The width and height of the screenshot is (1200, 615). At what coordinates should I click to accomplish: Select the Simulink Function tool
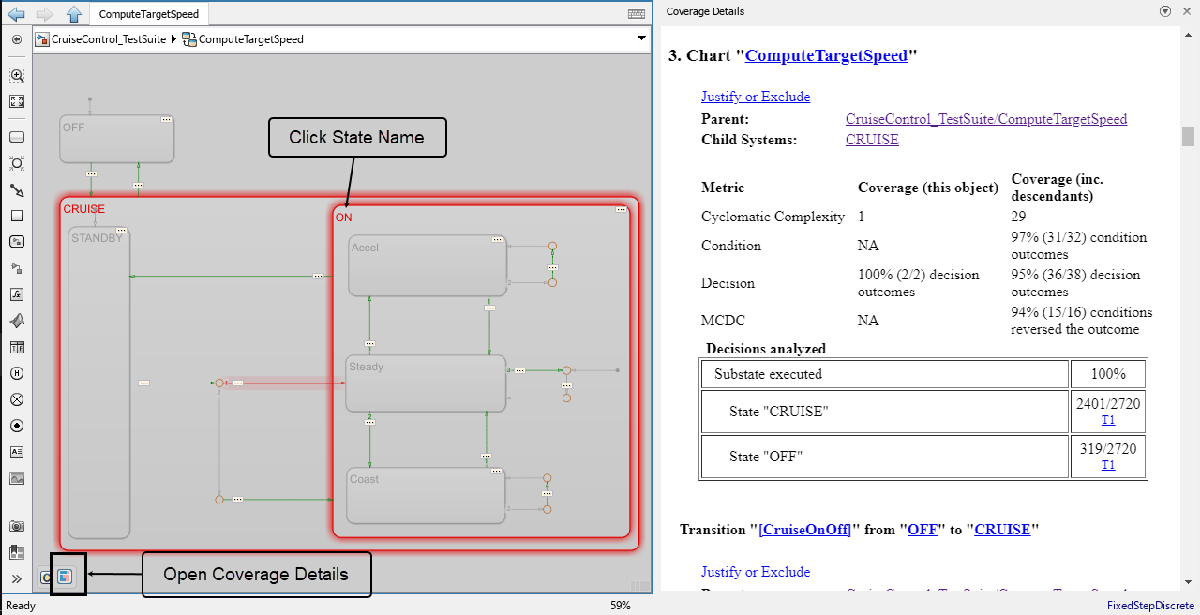pos(17,241)
